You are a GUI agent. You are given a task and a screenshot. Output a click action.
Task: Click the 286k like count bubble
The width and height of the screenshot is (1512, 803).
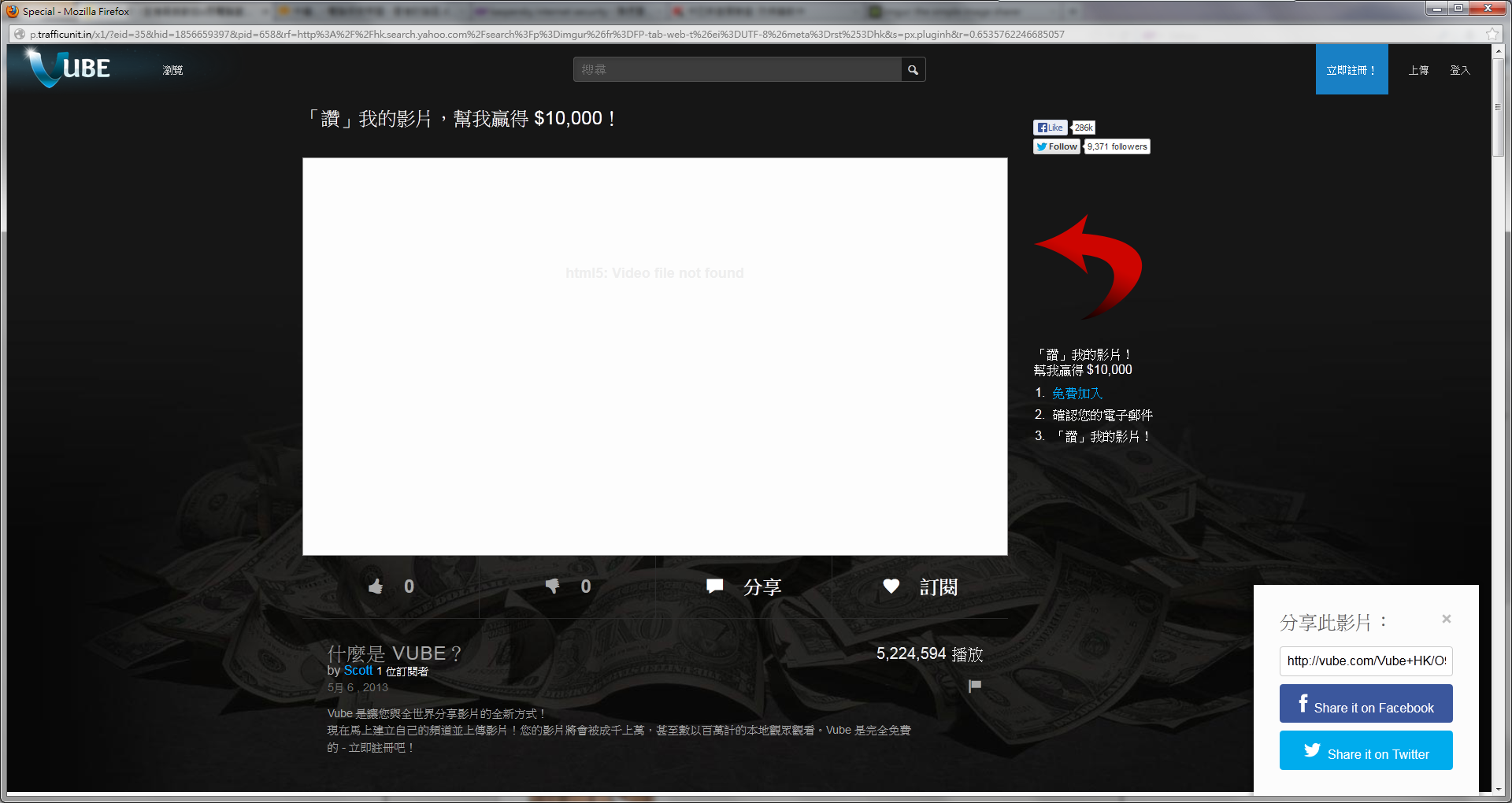point(1084,128)
